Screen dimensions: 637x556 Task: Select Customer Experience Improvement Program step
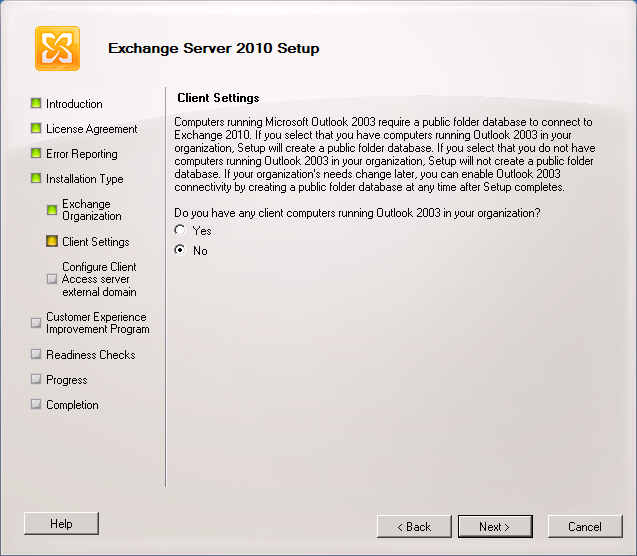pos(97,323)
